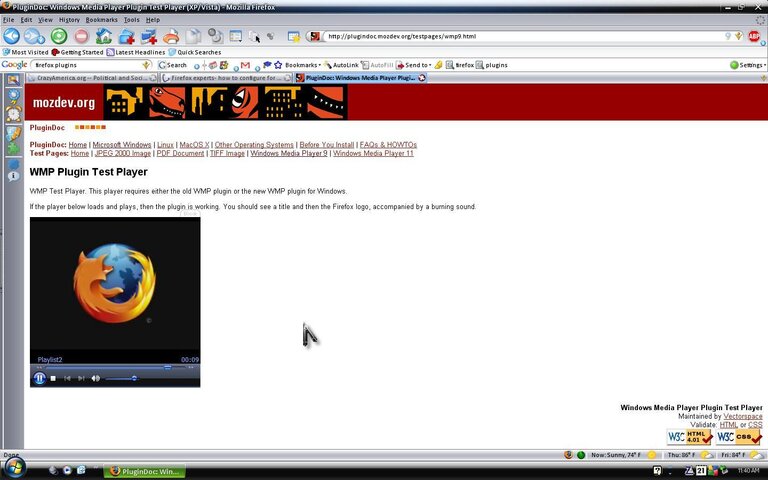Image resolution: width=768 pixels, height=480 pixels.
Task: Open the View menu
Action: pos(45,20)
